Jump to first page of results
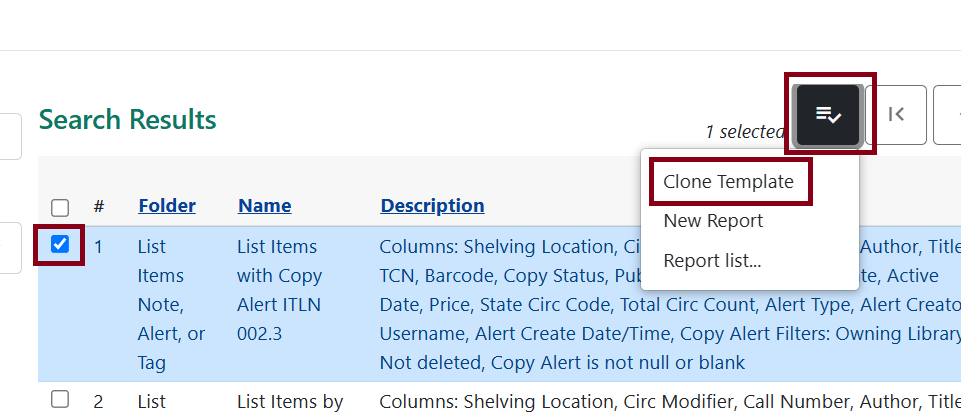Viewport: 961px width, 417px height. tap(896, 115)
